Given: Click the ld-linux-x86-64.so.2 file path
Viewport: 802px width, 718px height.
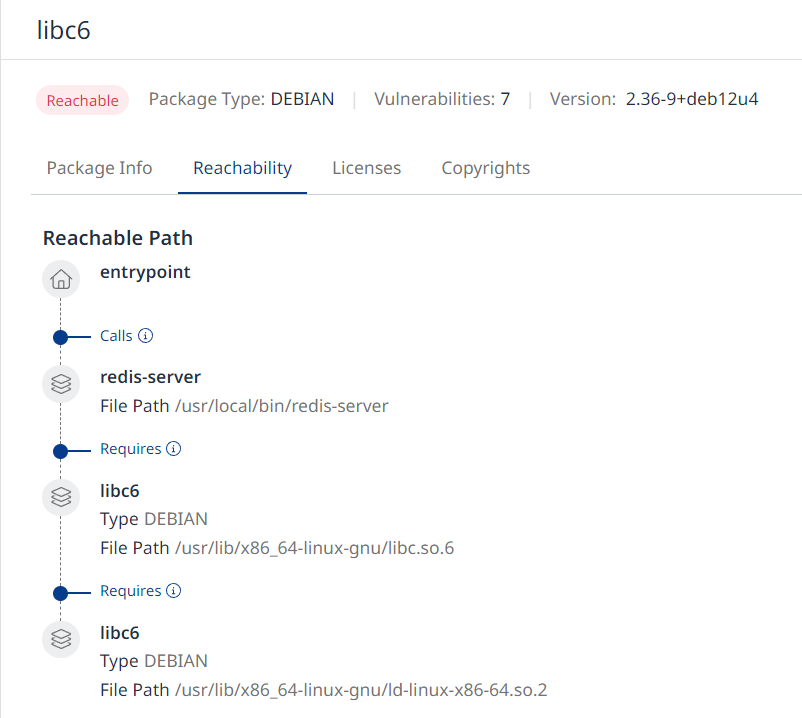Looking at the screenshot, I should tap(361, 690).
